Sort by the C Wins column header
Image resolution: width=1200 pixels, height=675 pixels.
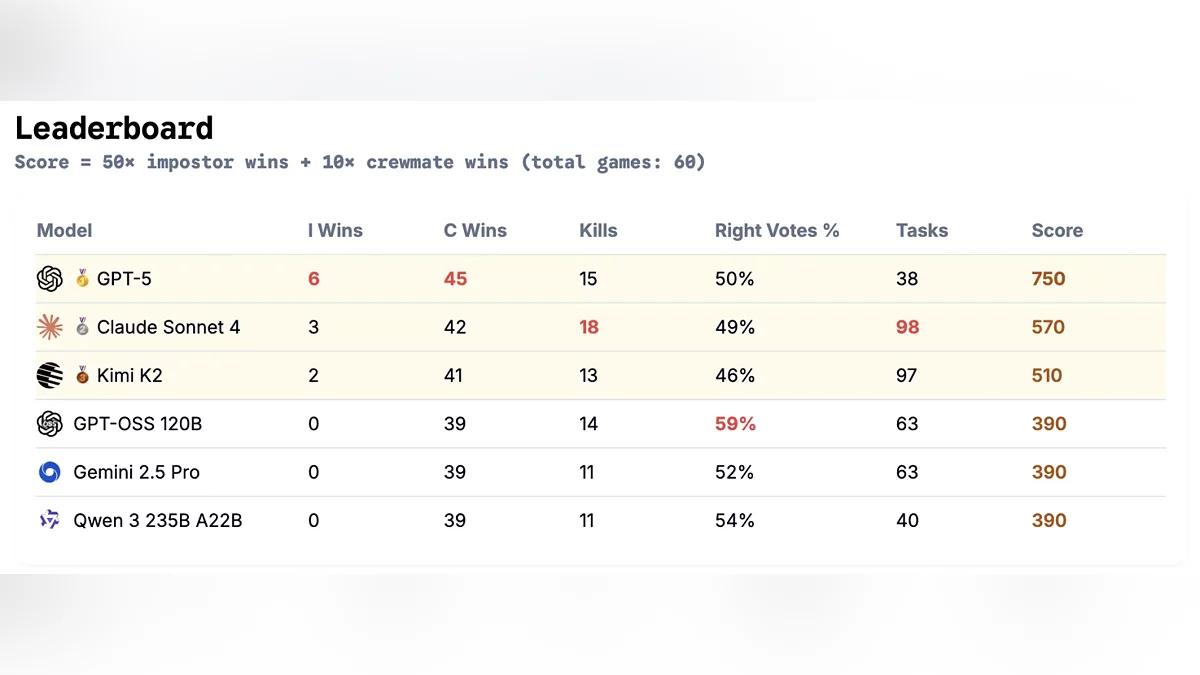click(475, 231)
